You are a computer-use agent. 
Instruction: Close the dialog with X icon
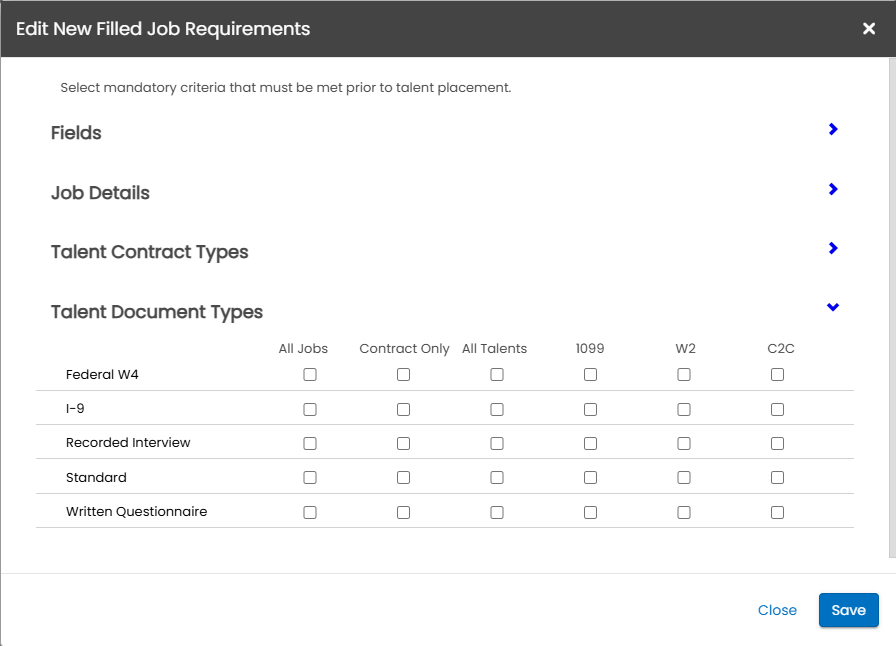point(869,29)
